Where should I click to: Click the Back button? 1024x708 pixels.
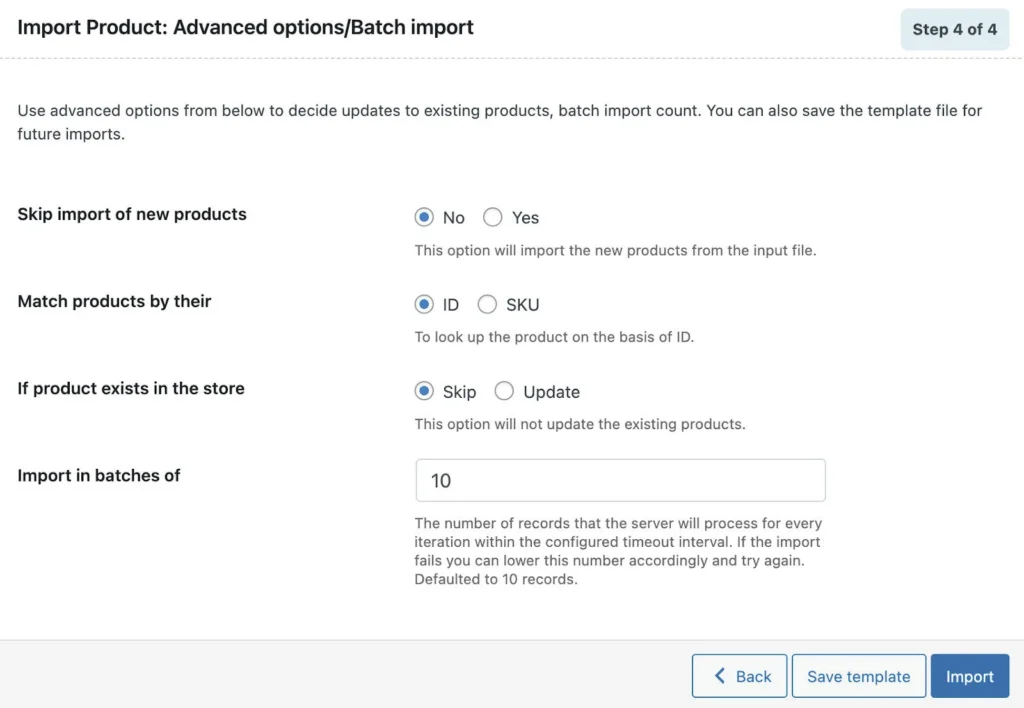click(x=739, y=675)
